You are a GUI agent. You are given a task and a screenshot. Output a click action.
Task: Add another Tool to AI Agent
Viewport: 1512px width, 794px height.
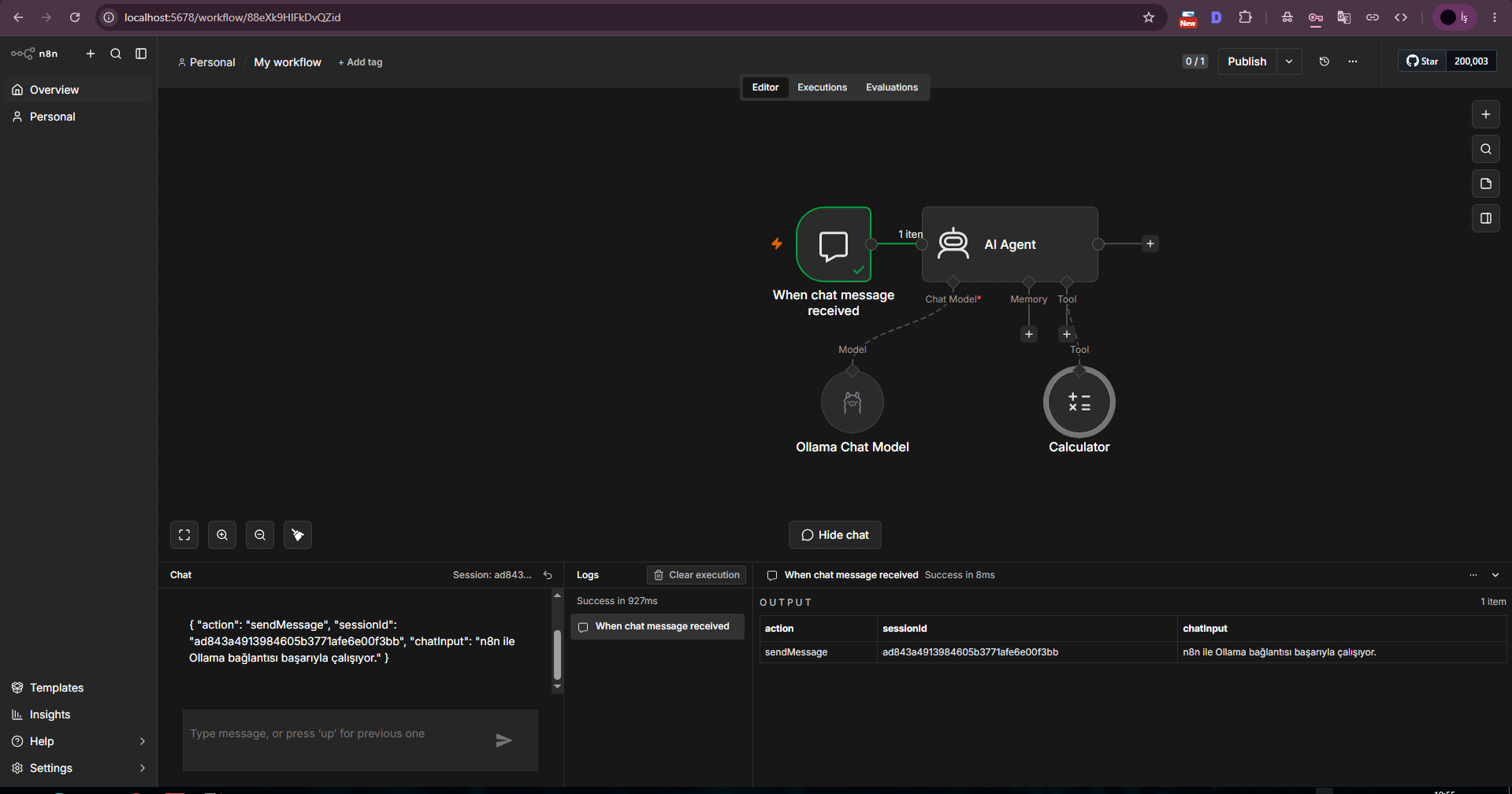point(1067,334)
